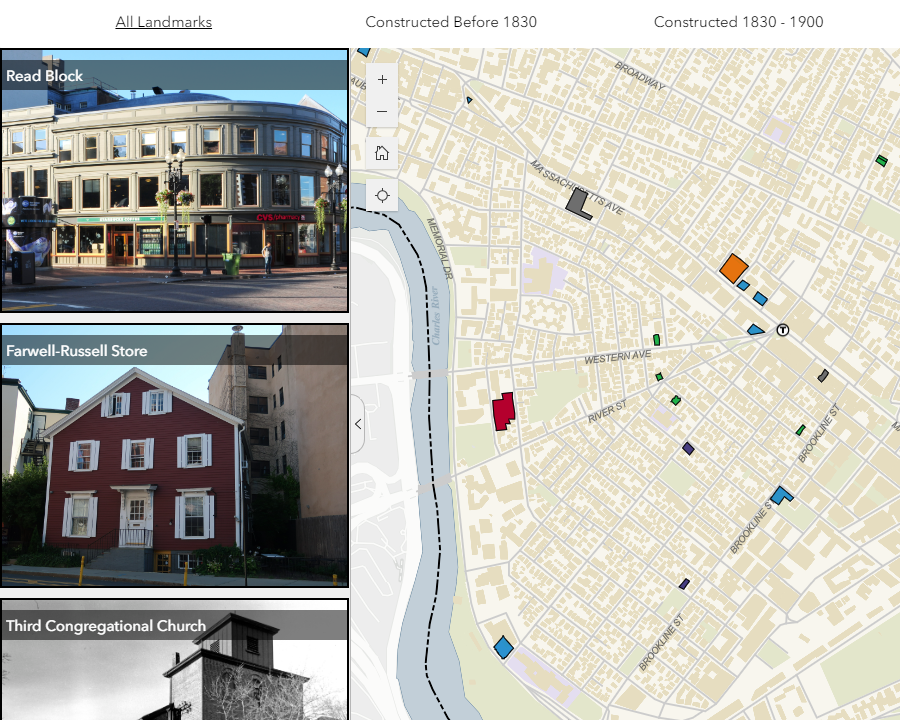The width and height of the screenshot is (900, 720).
Task: Click the blue landmark near the river
Action: coord(503,648)
